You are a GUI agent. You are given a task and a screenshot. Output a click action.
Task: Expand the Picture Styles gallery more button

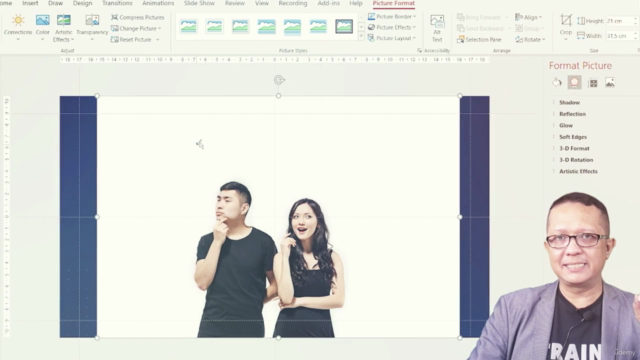361,37
